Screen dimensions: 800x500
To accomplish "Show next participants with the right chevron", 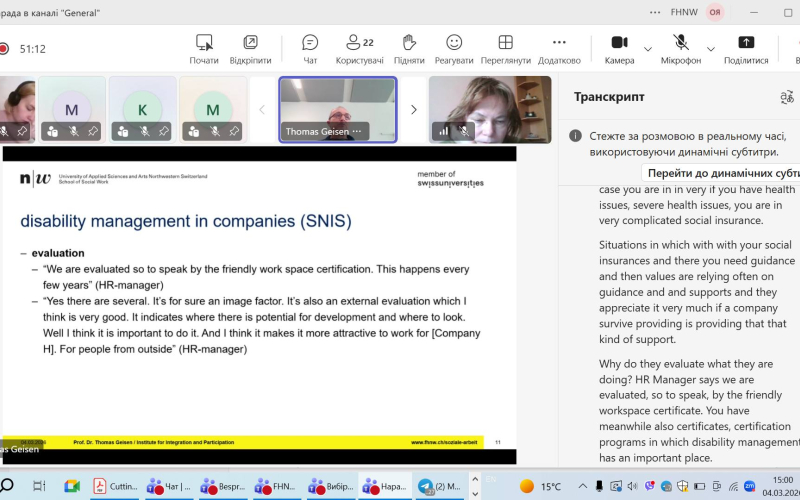I will [414, 110].
